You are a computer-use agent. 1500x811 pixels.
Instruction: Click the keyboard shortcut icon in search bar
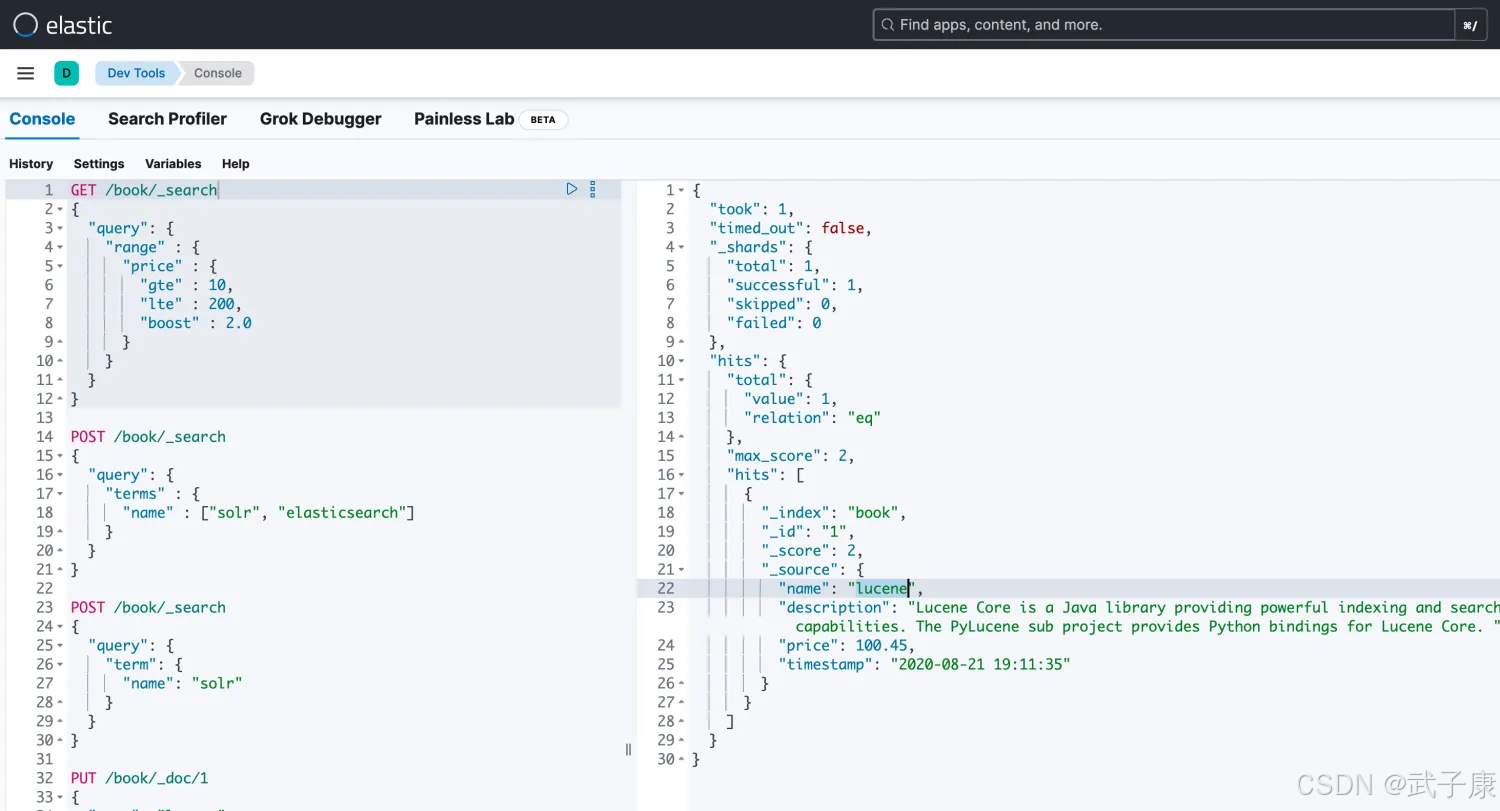pyautogui.click(x=1469, y=25)
